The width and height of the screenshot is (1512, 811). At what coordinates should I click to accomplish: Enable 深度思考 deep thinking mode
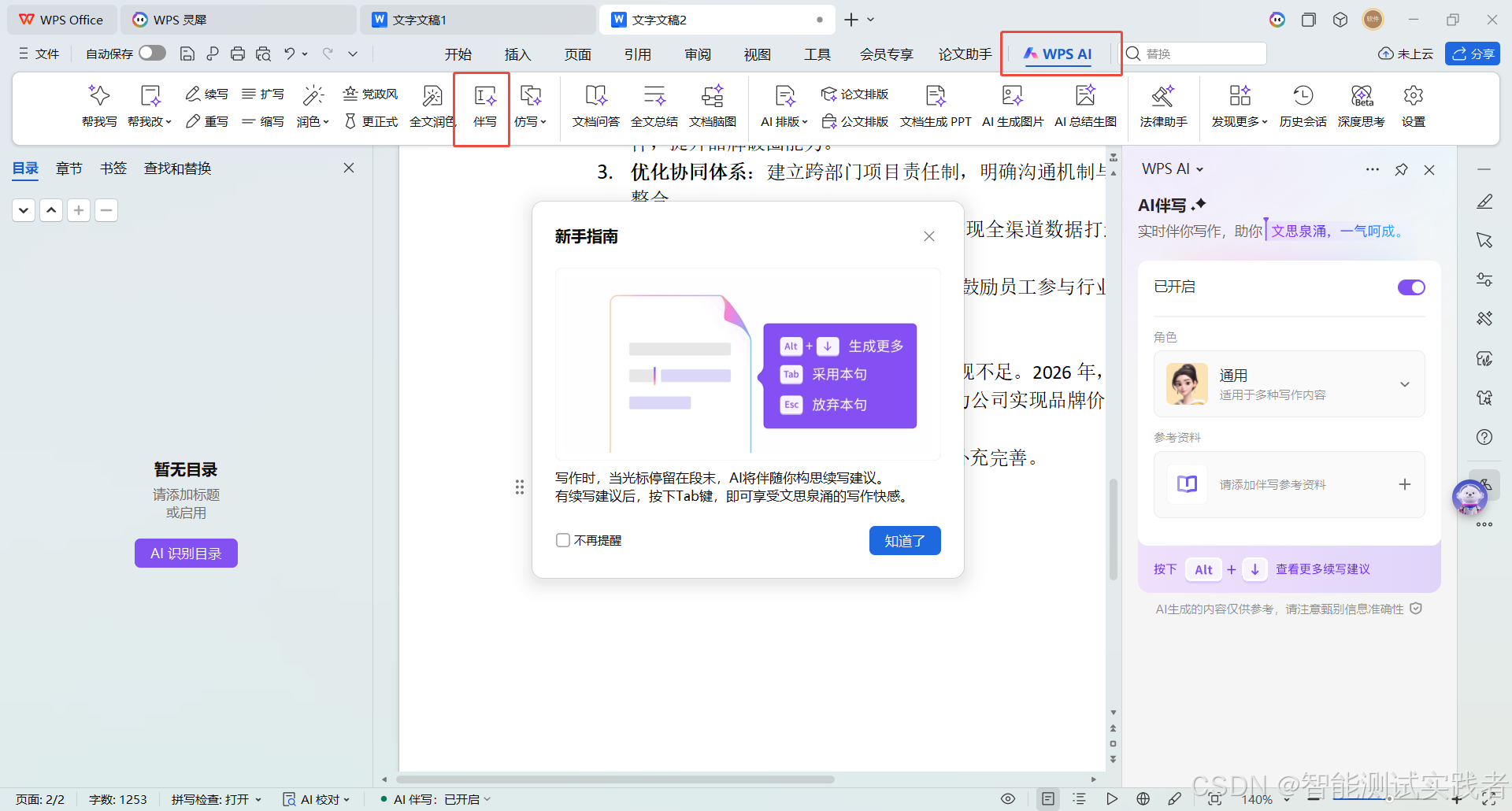[x=1362, y=106]
